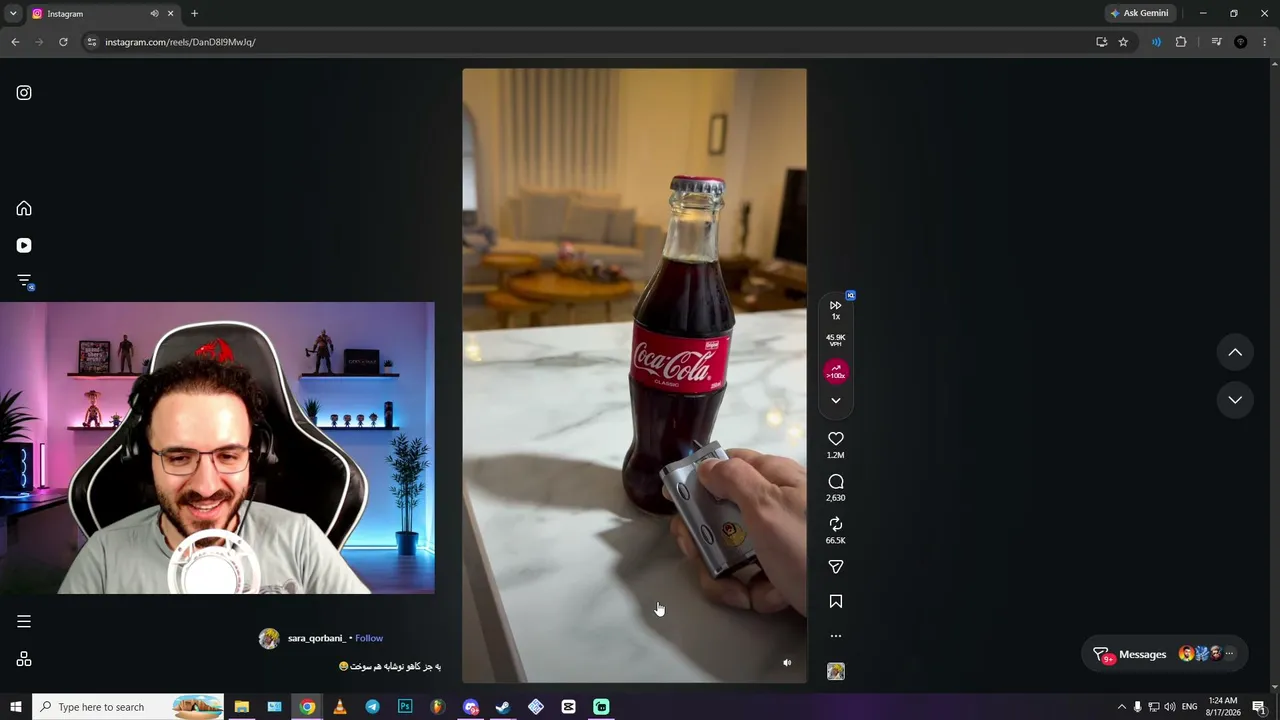This screenshot has width=1280, height=720.
Task: Close the Instagram tab
Action: (x=170, y=14)
